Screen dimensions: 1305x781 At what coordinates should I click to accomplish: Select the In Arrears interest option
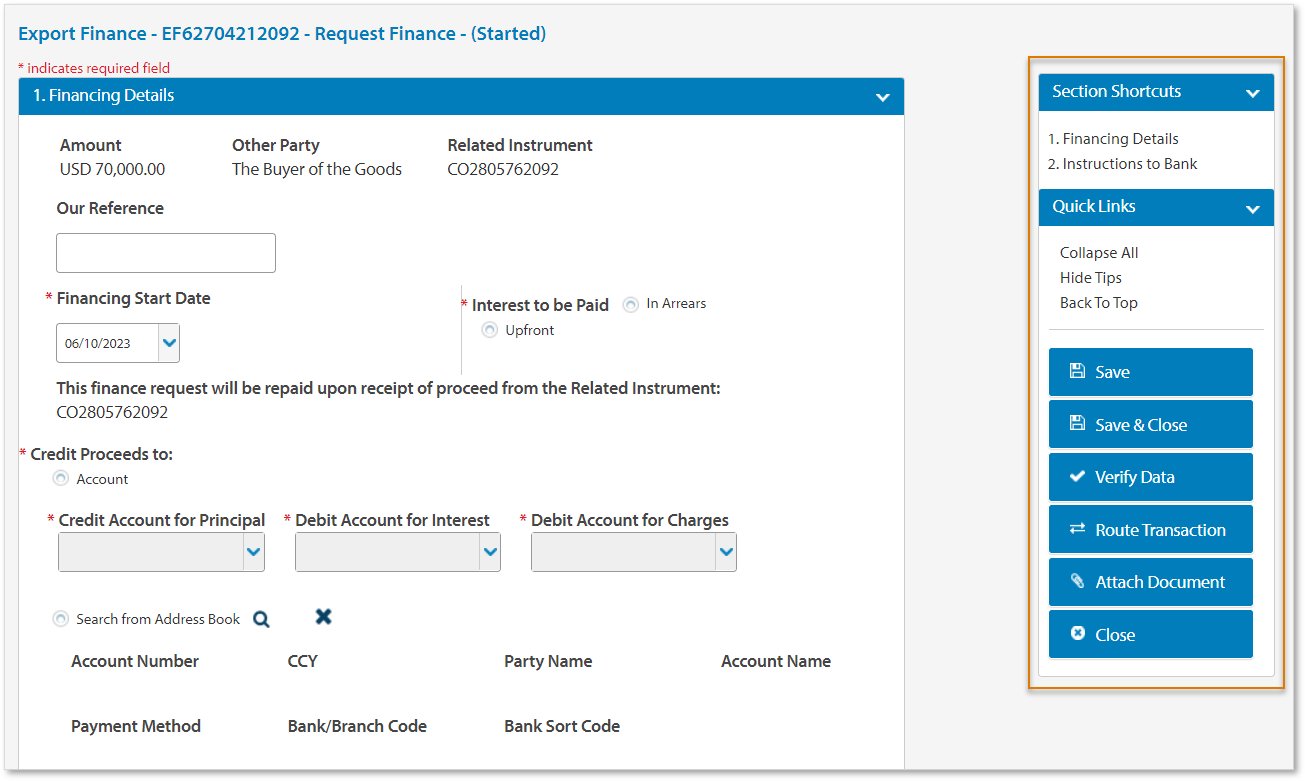click(x=631, y=305)
